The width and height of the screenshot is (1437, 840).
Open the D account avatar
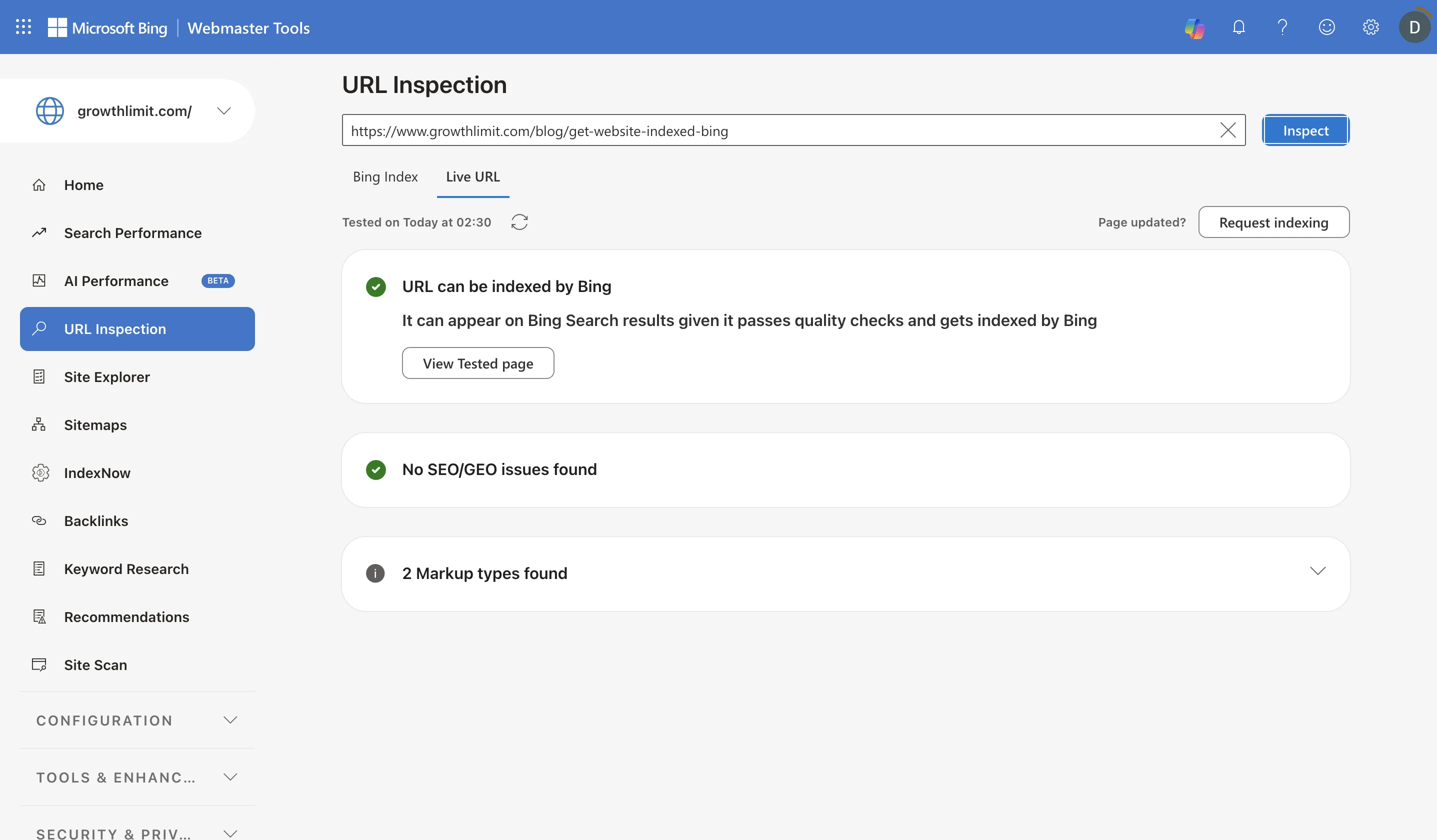click(x=1414, y=27)
